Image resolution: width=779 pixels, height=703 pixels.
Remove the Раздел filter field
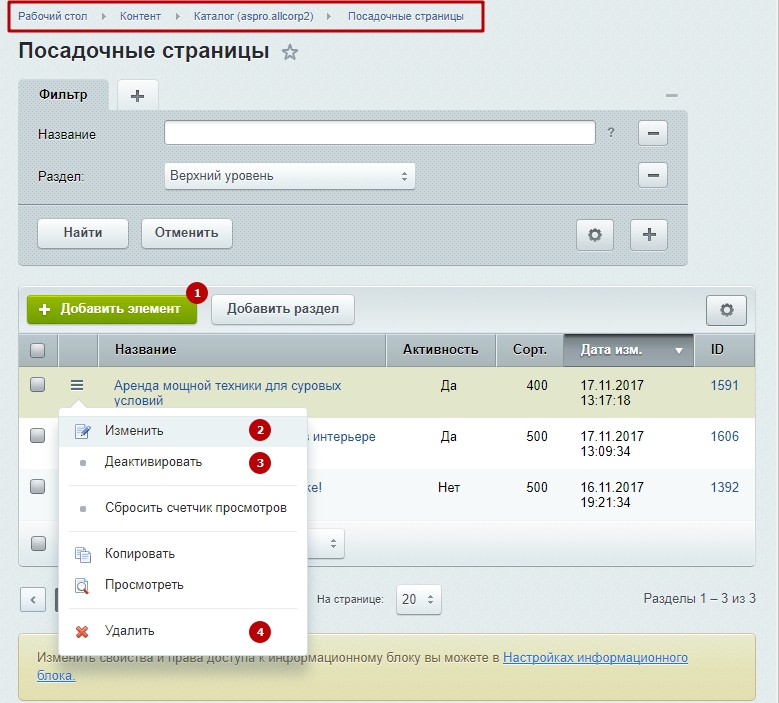(653, 175)
